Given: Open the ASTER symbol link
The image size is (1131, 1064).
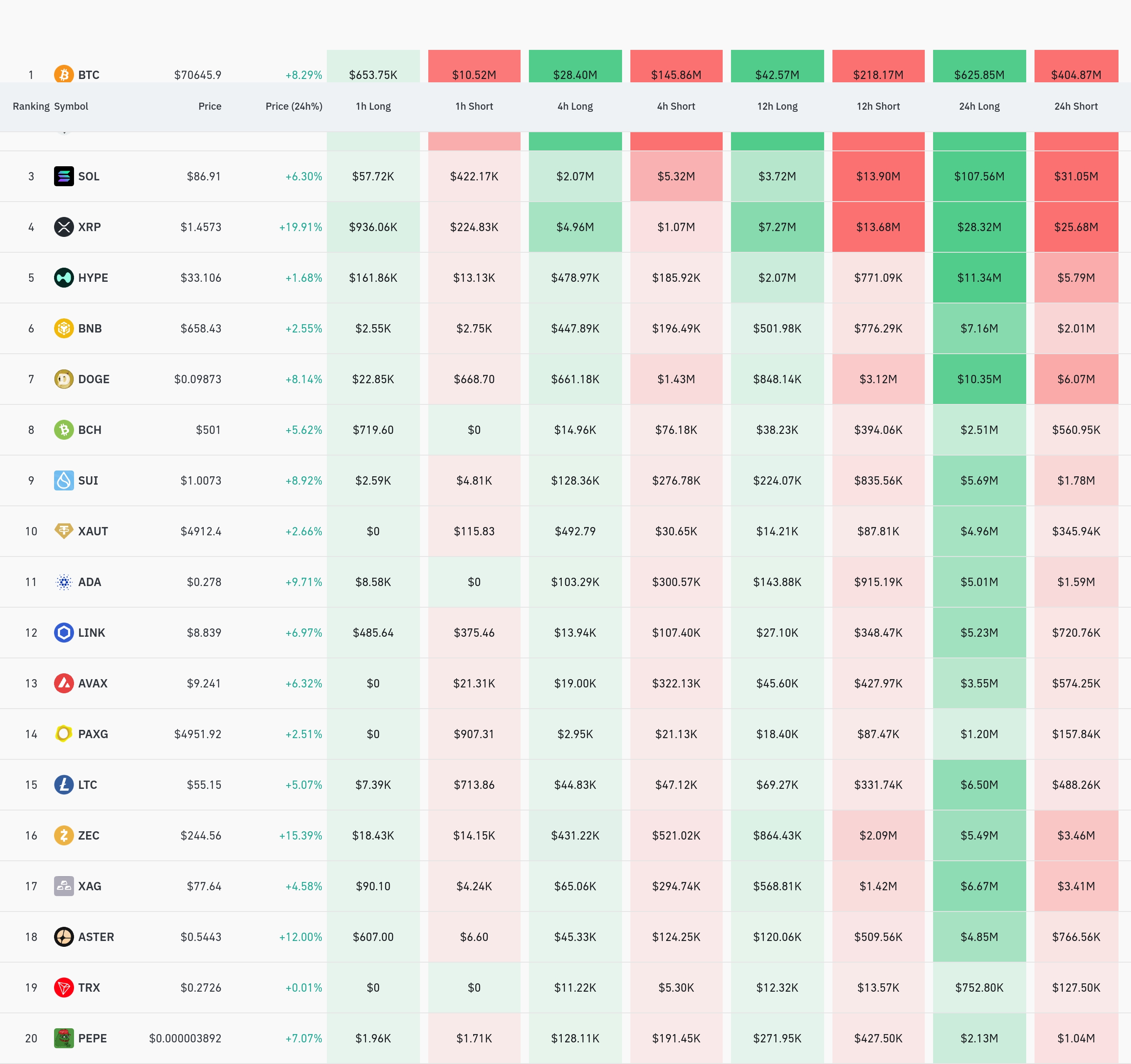Looking at the screenshot, I should click(96, 937).
